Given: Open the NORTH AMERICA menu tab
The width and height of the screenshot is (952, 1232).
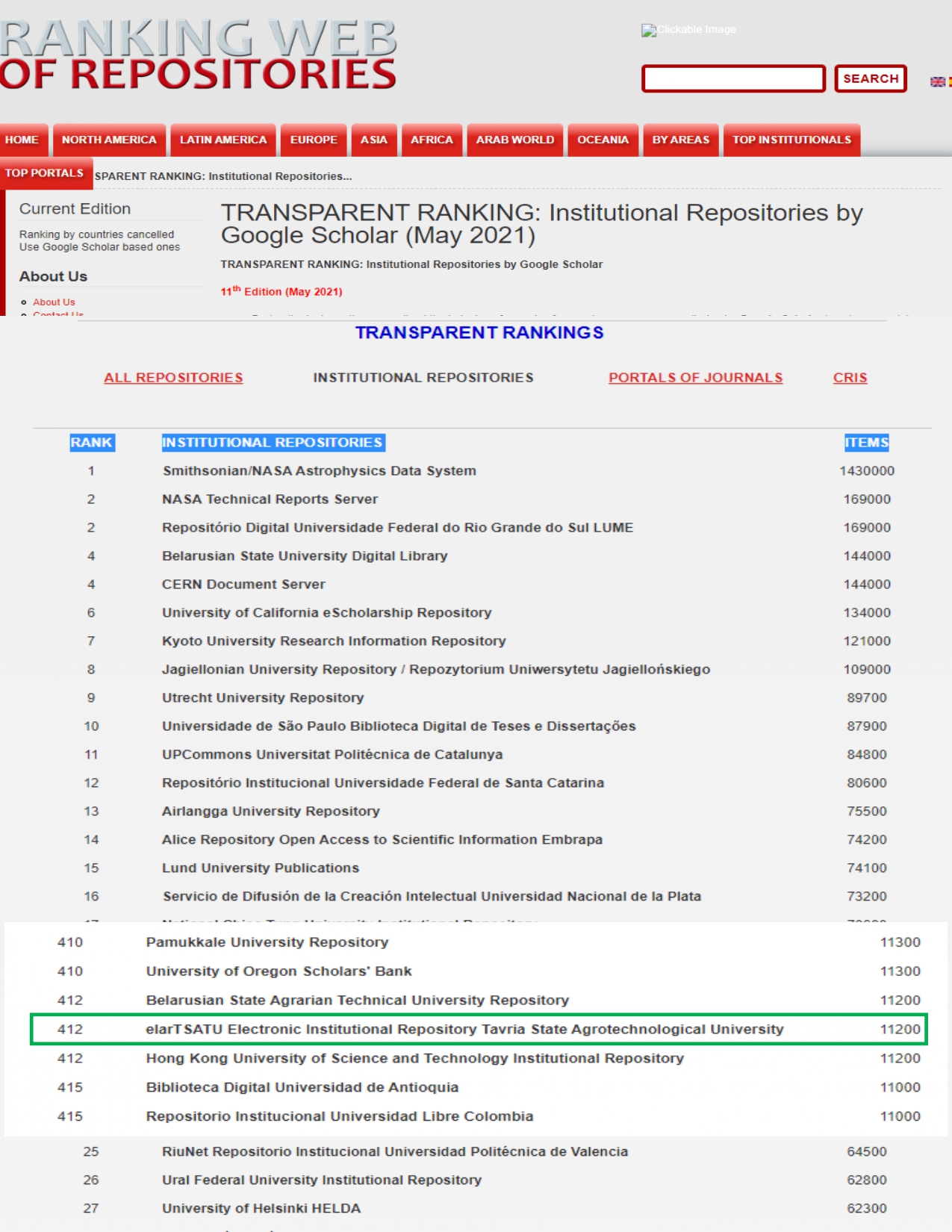Looking at the screenshot, I should (109, 140).
